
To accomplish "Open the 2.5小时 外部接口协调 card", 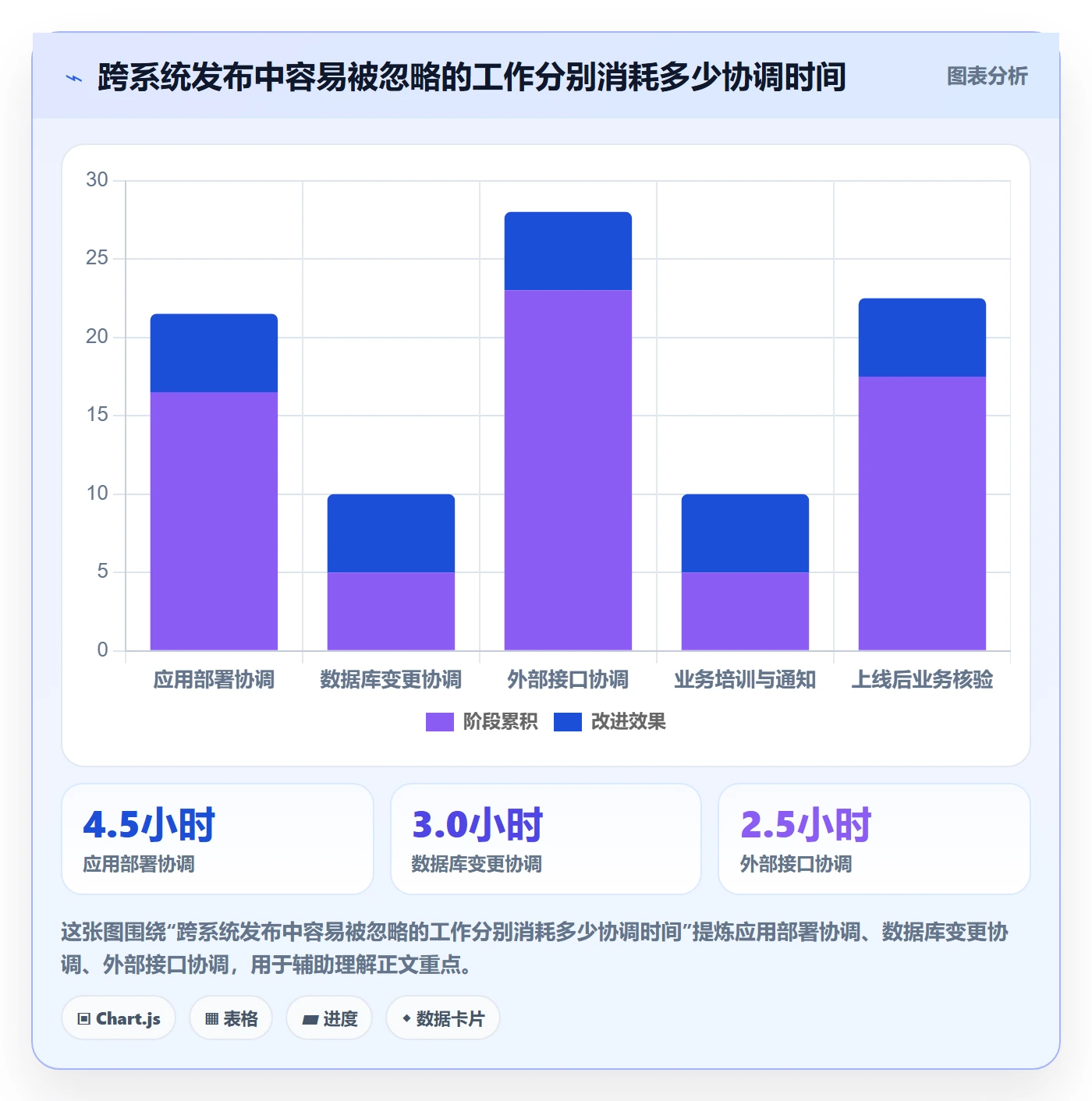I will pos(874,839).
